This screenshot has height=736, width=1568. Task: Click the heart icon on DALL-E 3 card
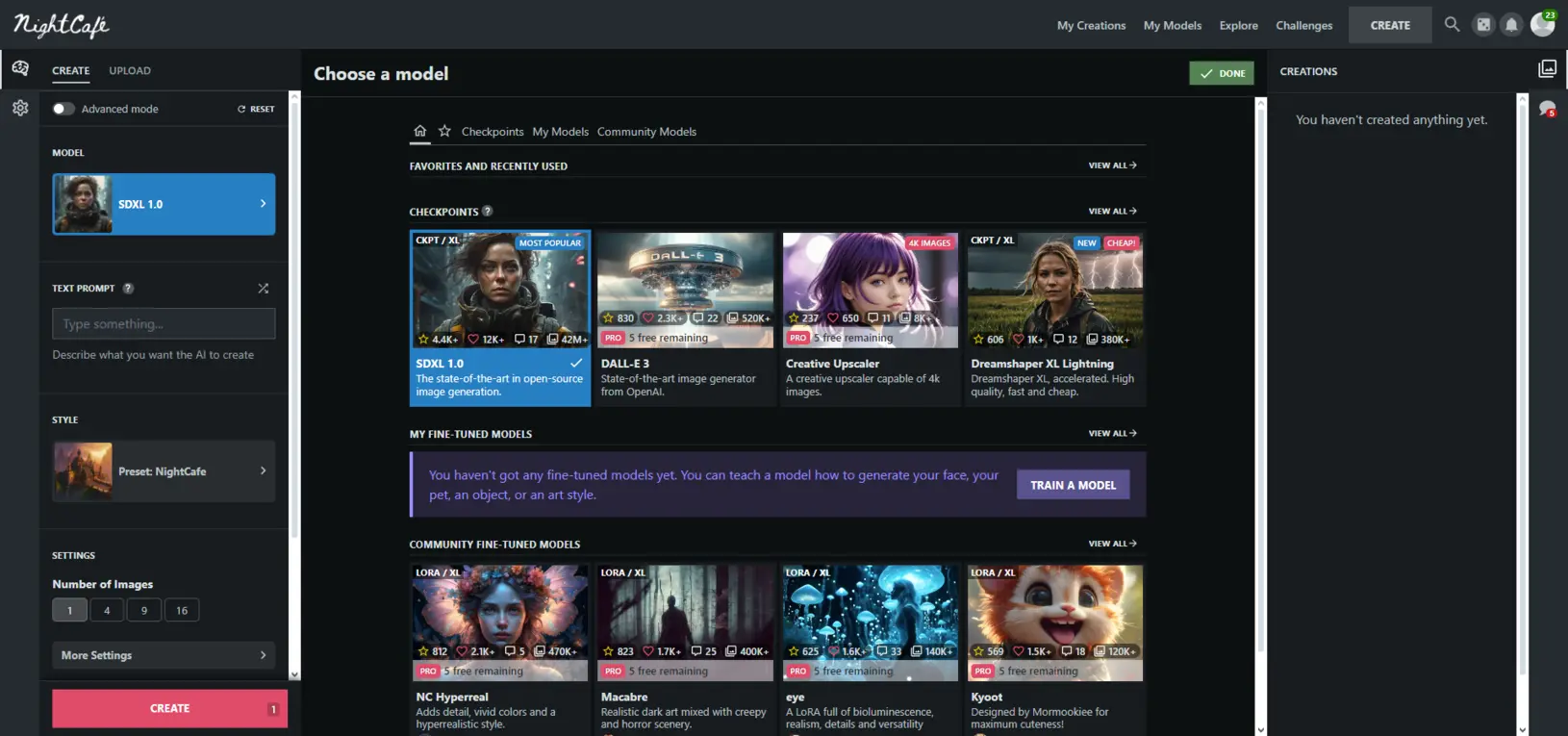(648, 318)
